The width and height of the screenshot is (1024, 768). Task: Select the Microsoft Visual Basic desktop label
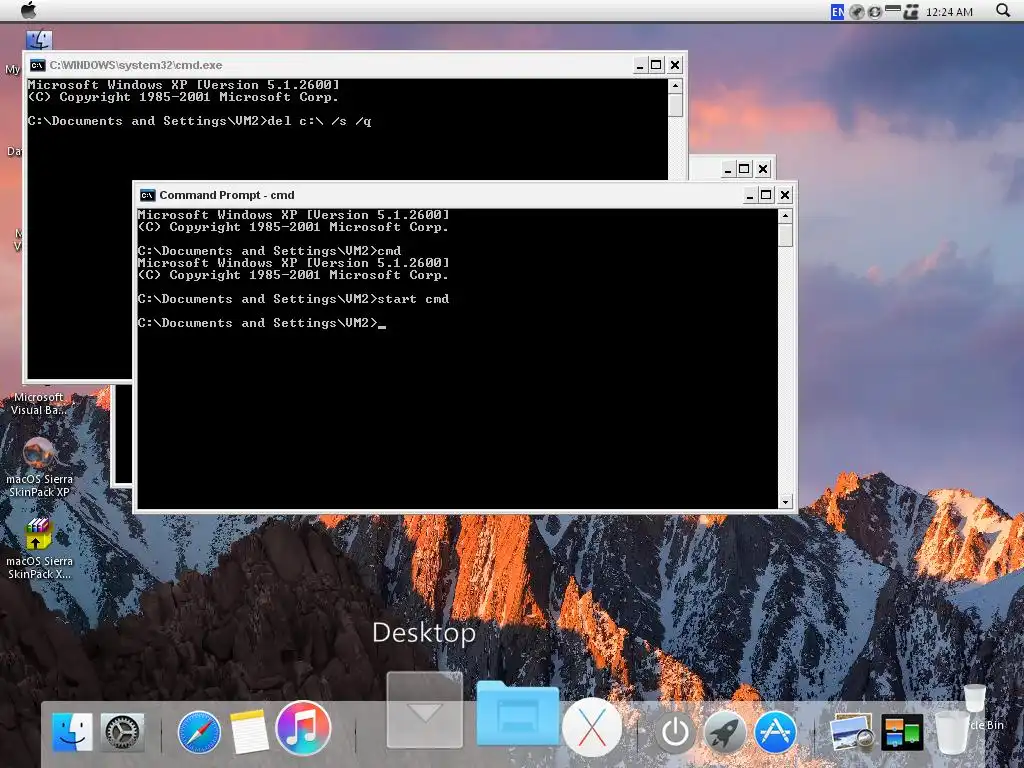click(39, 404)
